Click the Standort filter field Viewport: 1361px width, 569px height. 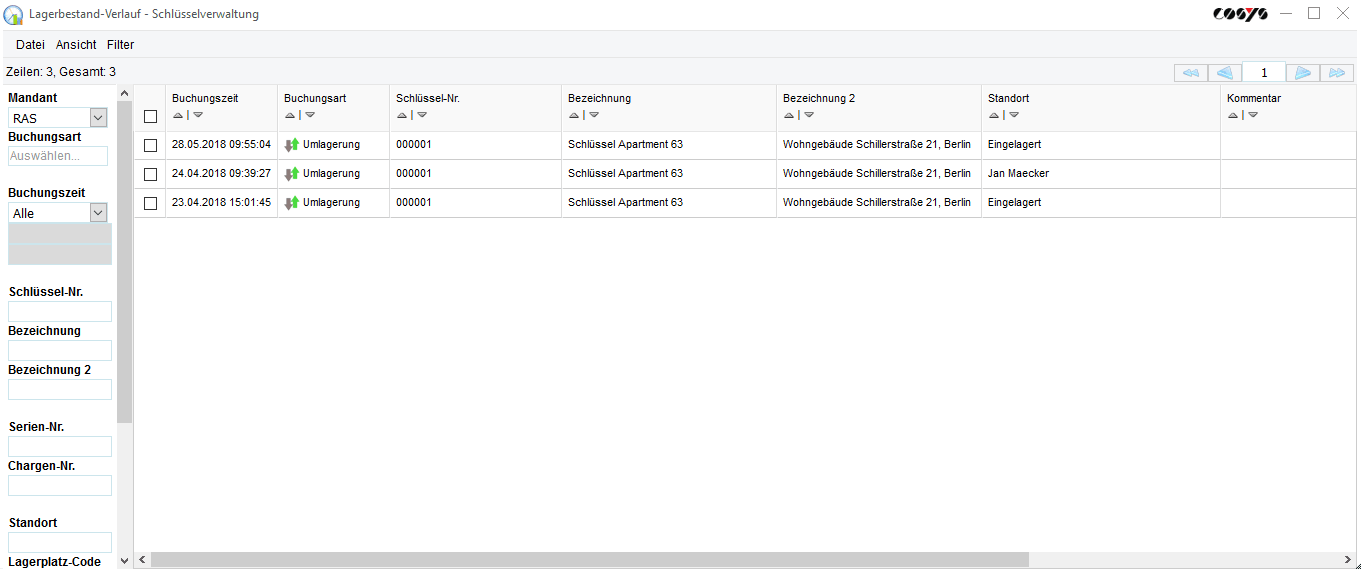(60, 543)
